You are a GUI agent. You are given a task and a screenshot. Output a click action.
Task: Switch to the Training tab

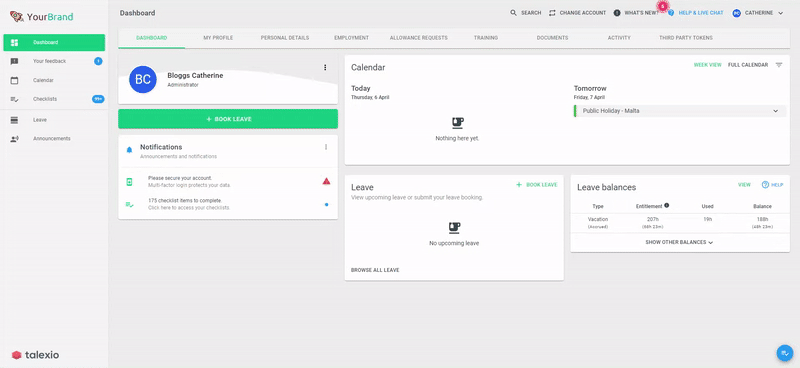click(x=486, y=38)
